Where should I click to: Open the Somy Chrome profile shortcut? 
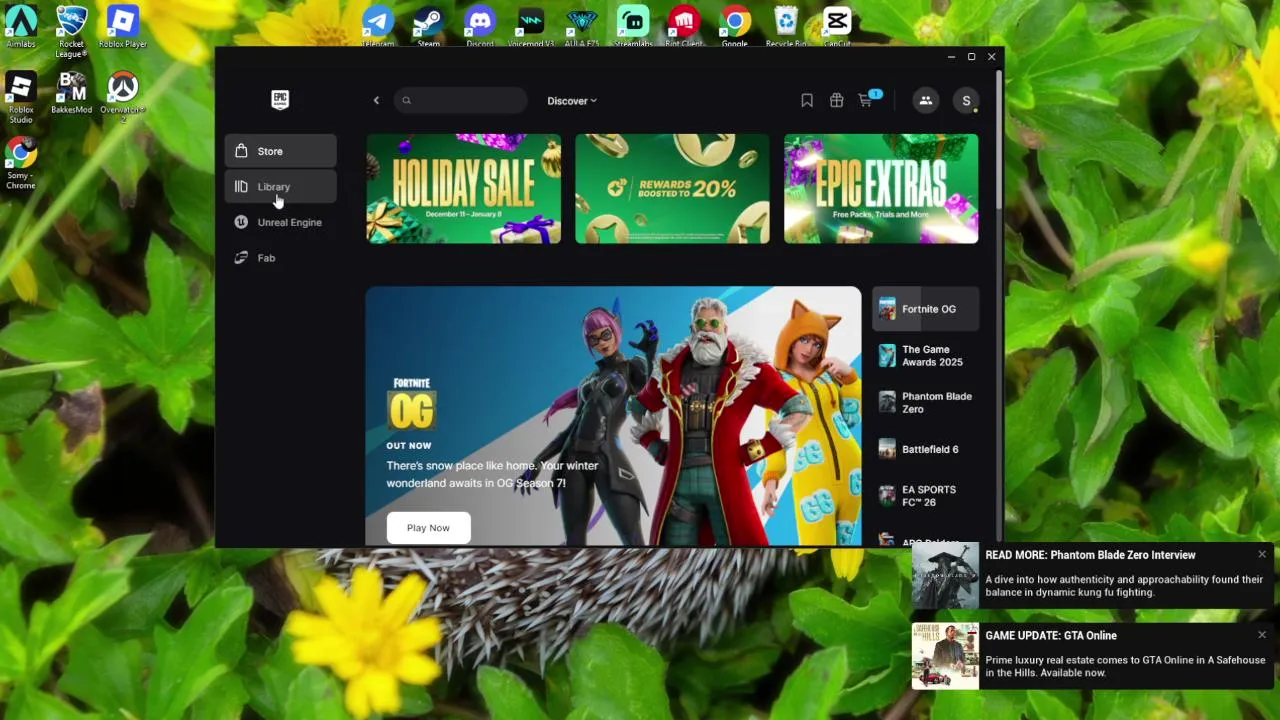pyautogui.click(x=21, y=164)
